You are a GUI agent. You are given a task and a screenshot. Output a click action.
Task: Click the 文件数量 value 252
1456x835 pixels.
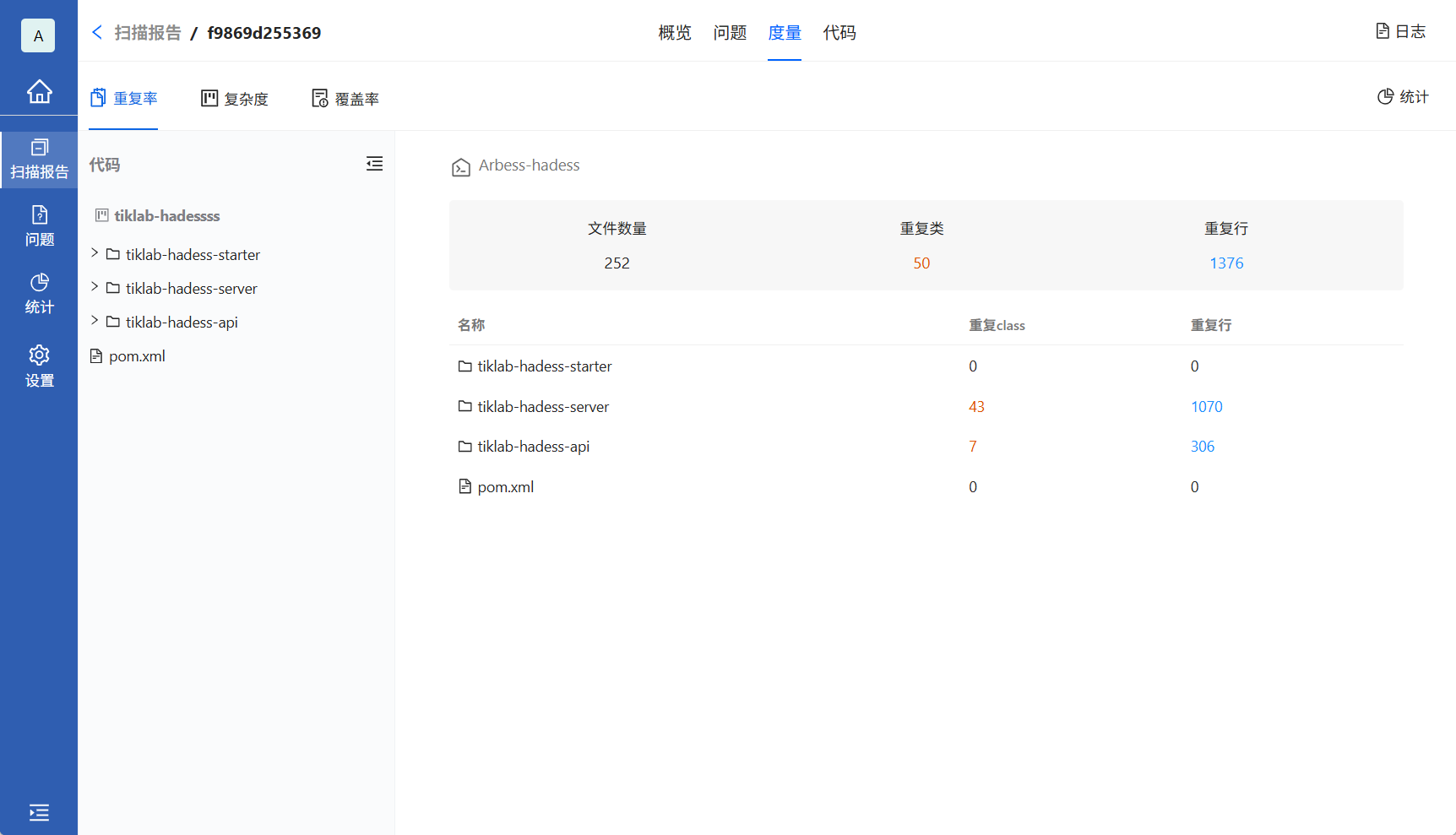click(x=617, y=263)
